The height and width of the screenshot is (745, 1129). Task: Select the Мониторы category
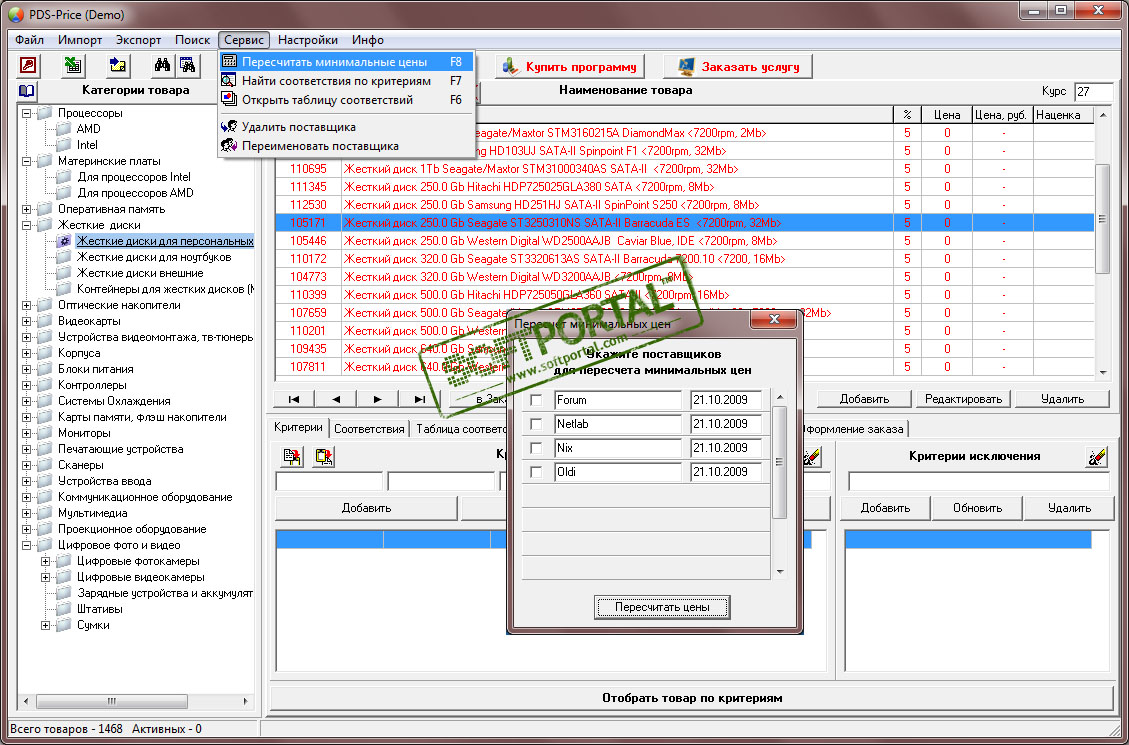coord(84,433)
